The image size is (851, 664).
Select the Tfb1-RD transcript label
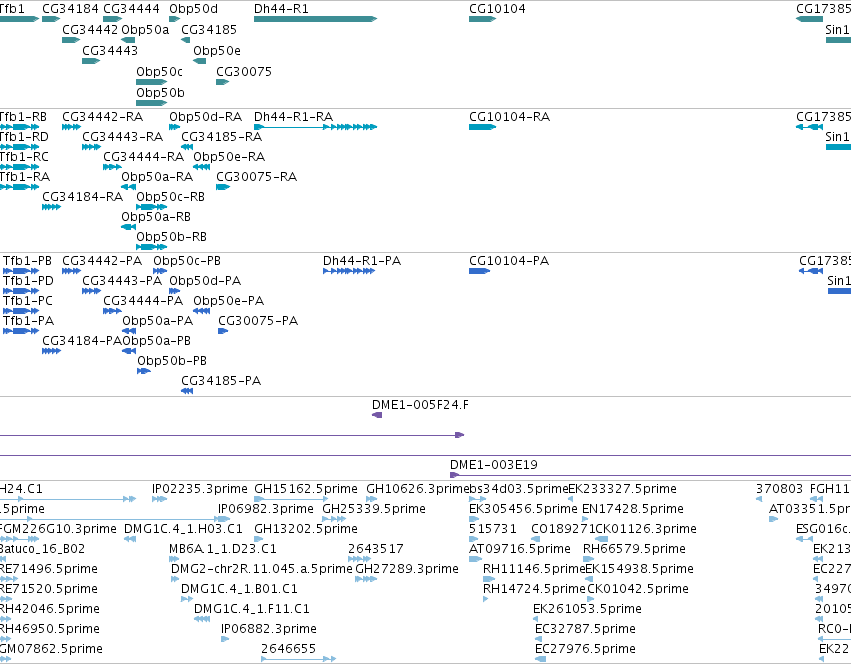(x=24, y=137)
